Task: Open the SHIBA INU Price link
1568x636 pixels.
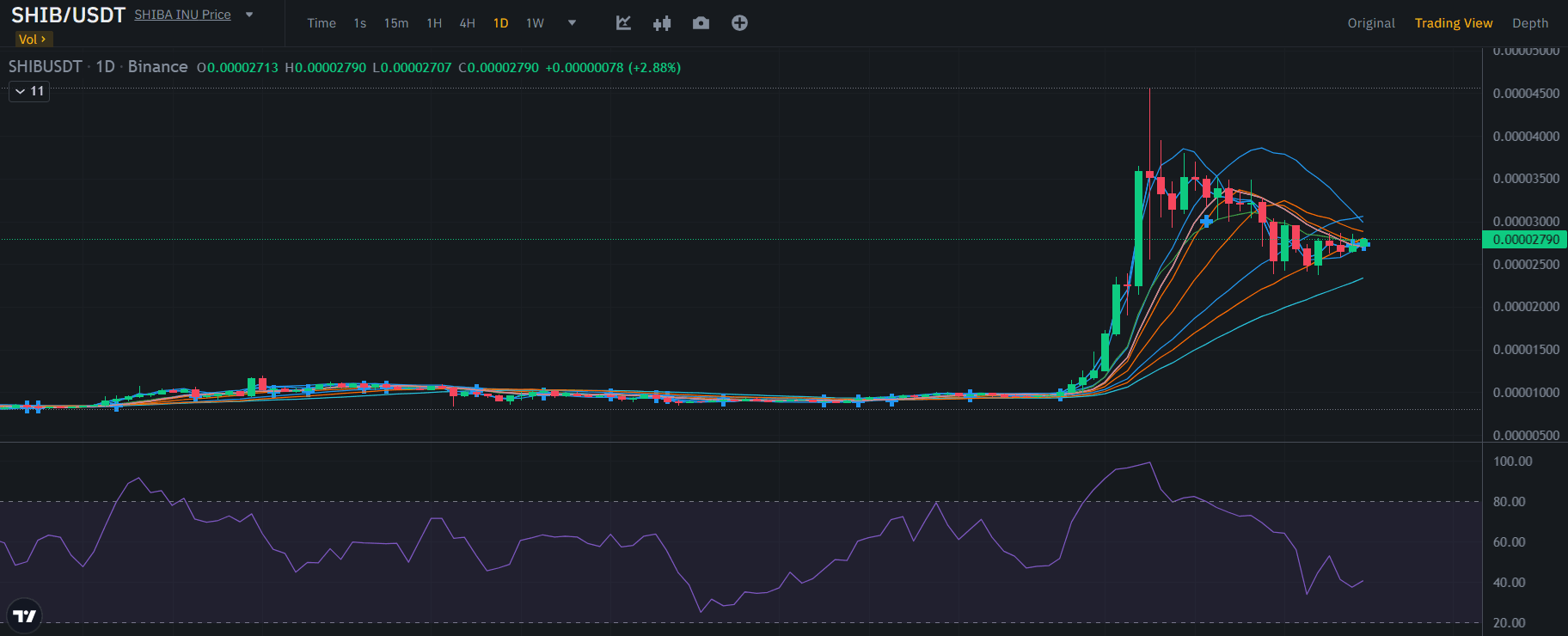Action: [182, 15]
